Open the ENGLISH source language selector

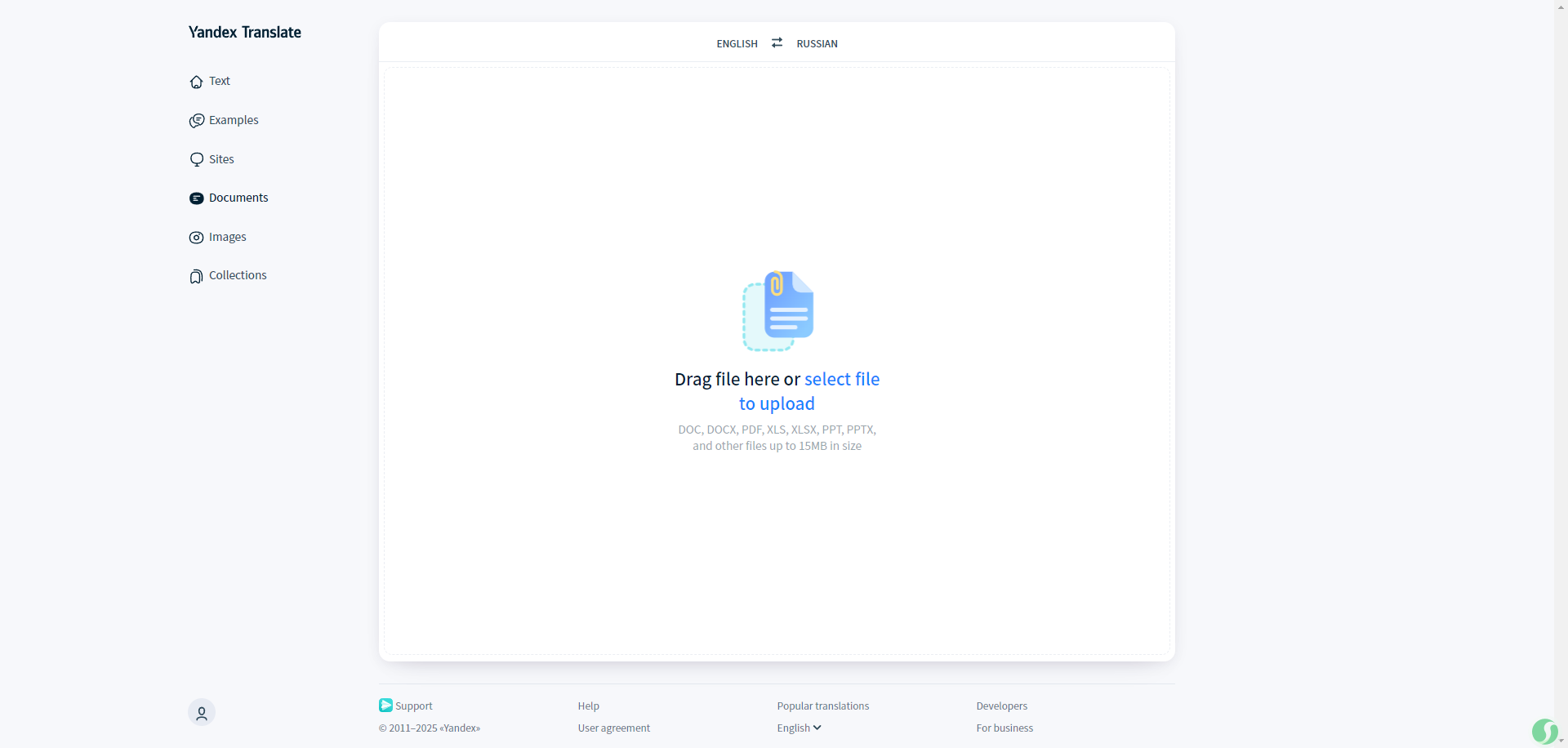pos(737,44)
